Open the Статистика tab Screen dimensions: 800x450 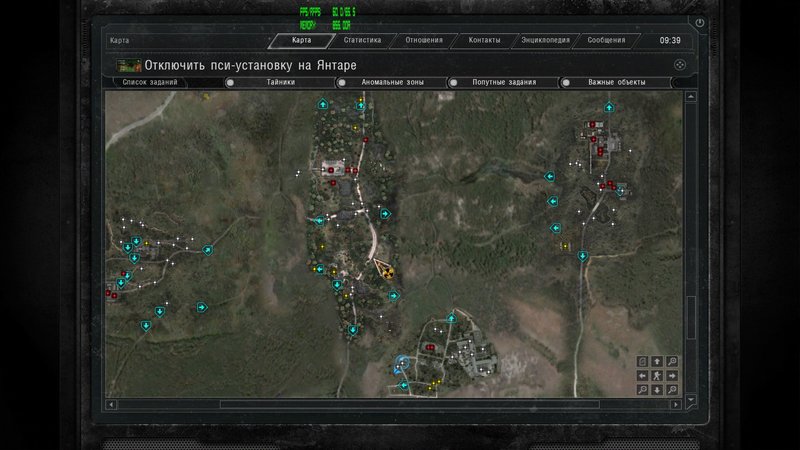361,41
